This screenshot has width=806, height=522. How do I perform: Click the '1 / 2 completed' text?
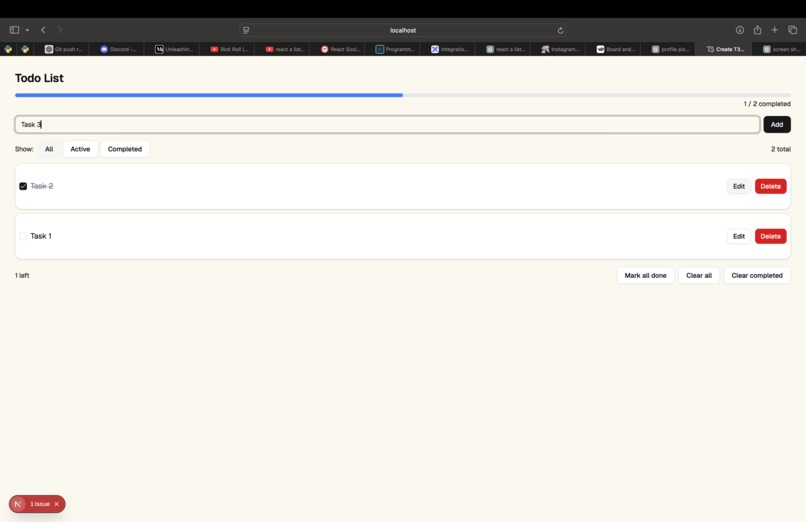[x=767, y=104]
